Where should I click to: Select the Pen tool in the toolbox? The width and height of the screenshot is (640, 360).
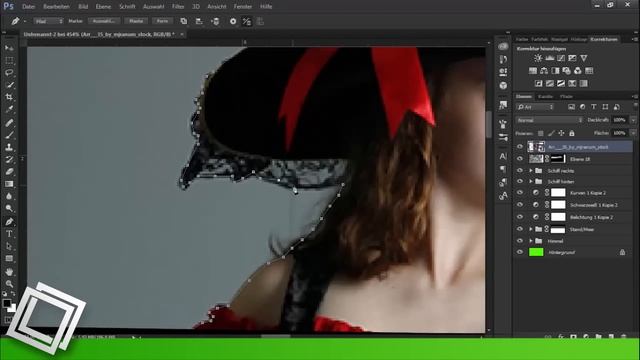coord(9,222)
